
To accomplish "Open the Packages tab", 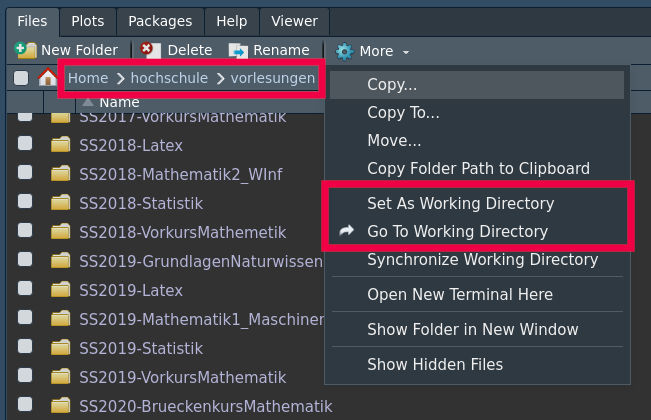I will (x=160, y=21).
